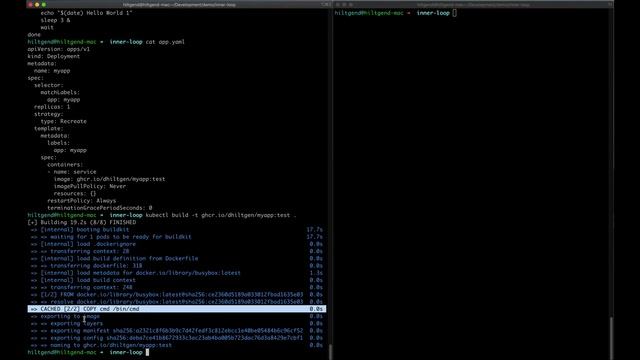This screenshot has height=360, width=640.
Task: Click the bottom prompt cursor in left terminal
Action: (x=147, y=352)
